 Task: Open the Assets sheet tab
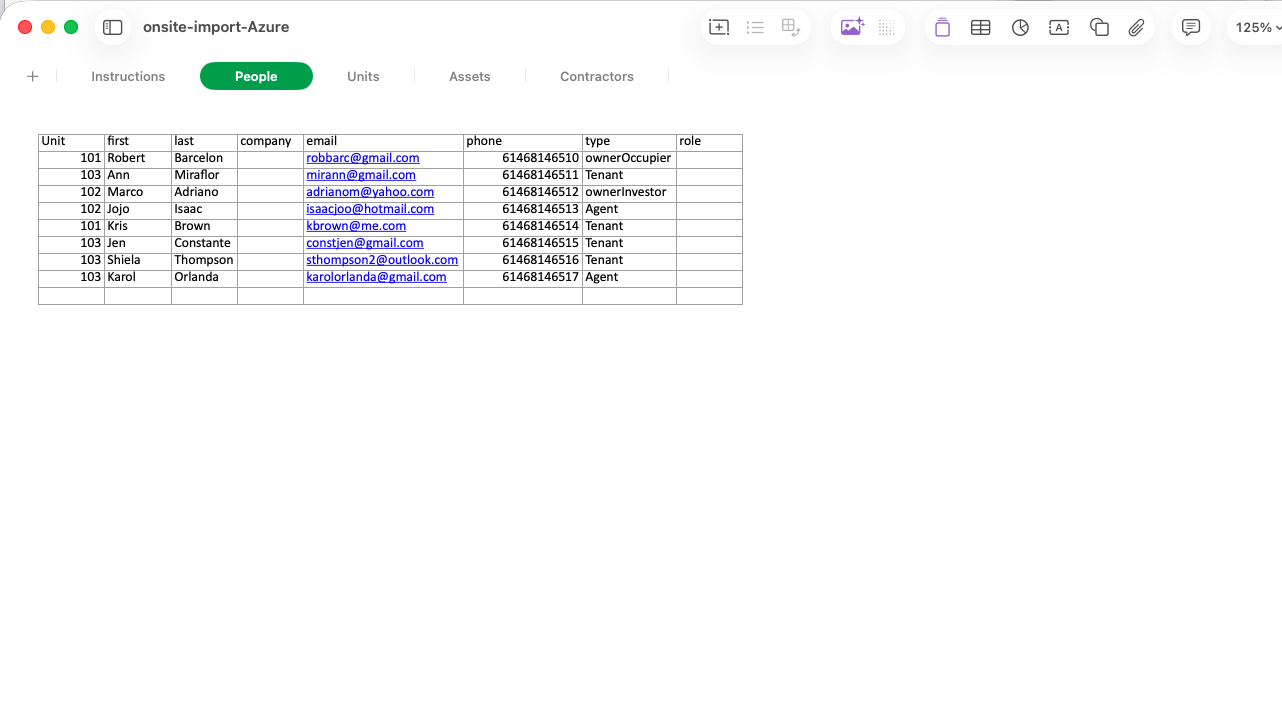pyautogui.click(x=470, y=76)
